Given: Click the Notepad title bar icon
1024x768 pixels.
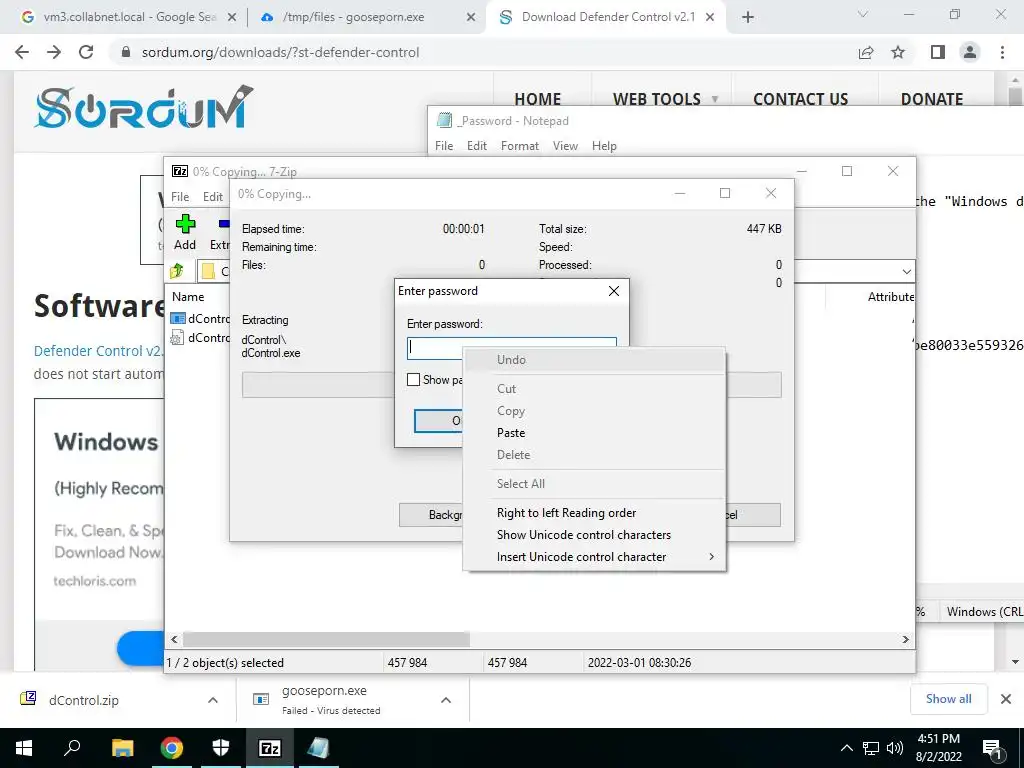Looking at the screenshot, I should [444, 120].
